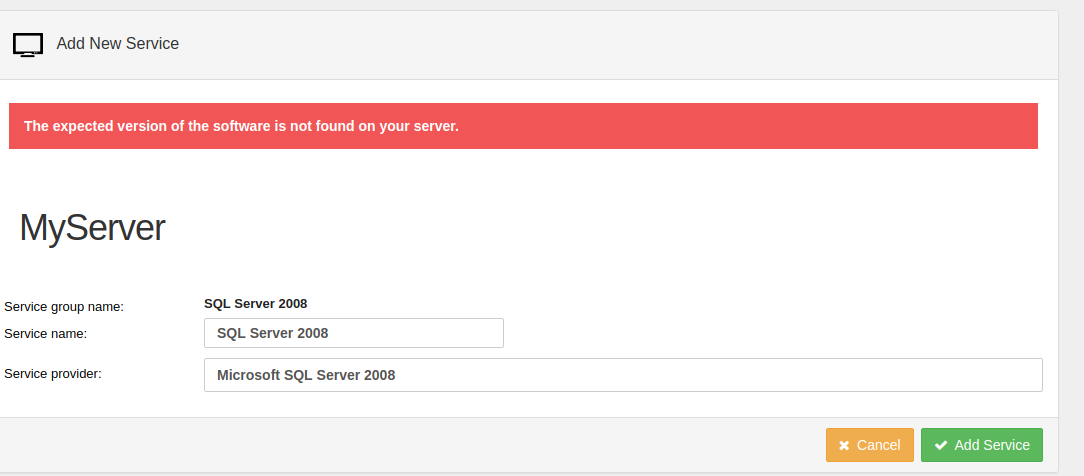Focus the Service name input field
1084x476 pixels.
pyautogui.click(x=354, y=333)
